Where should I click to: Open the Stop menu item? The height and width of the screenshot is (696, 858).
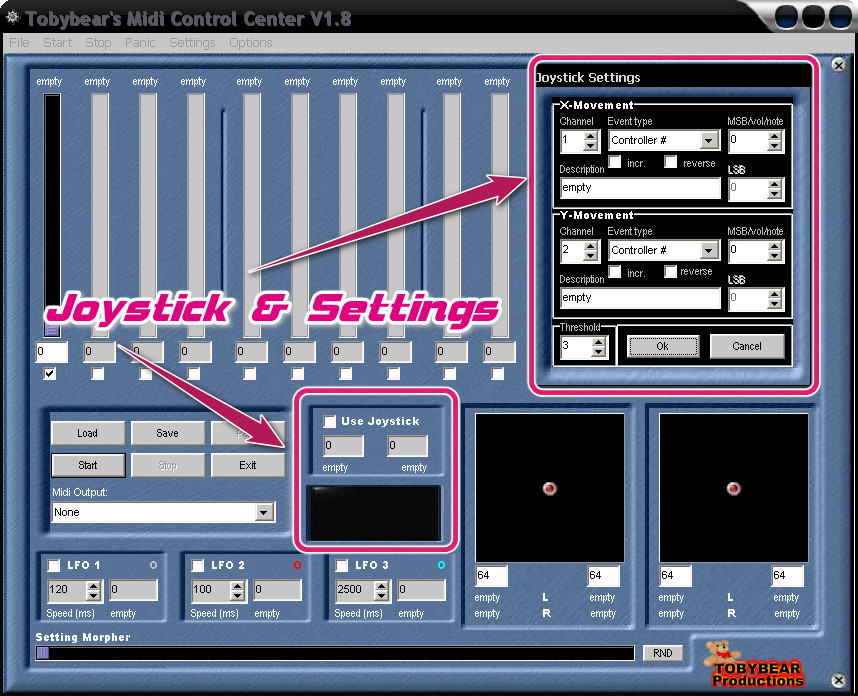pos(98,43)
